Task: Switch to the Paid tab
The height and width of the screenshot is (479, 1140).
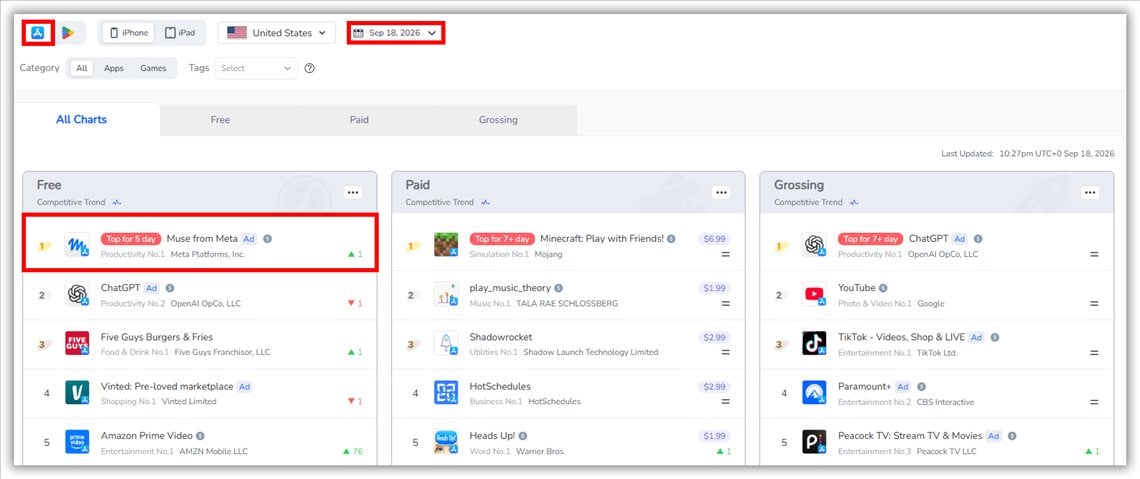Action: [x=359, y=120]
